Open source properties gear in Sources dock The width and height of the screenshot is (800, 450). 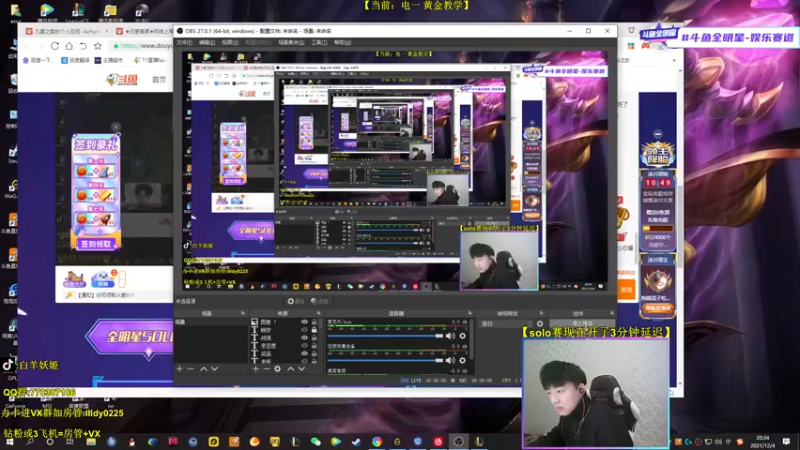coord(278,368)
